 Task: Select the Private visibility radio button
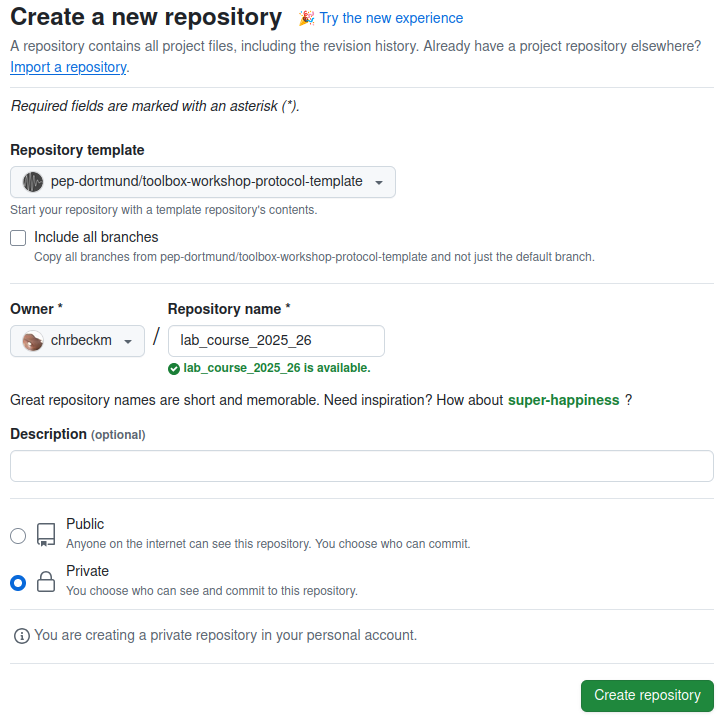pos(18,583)
